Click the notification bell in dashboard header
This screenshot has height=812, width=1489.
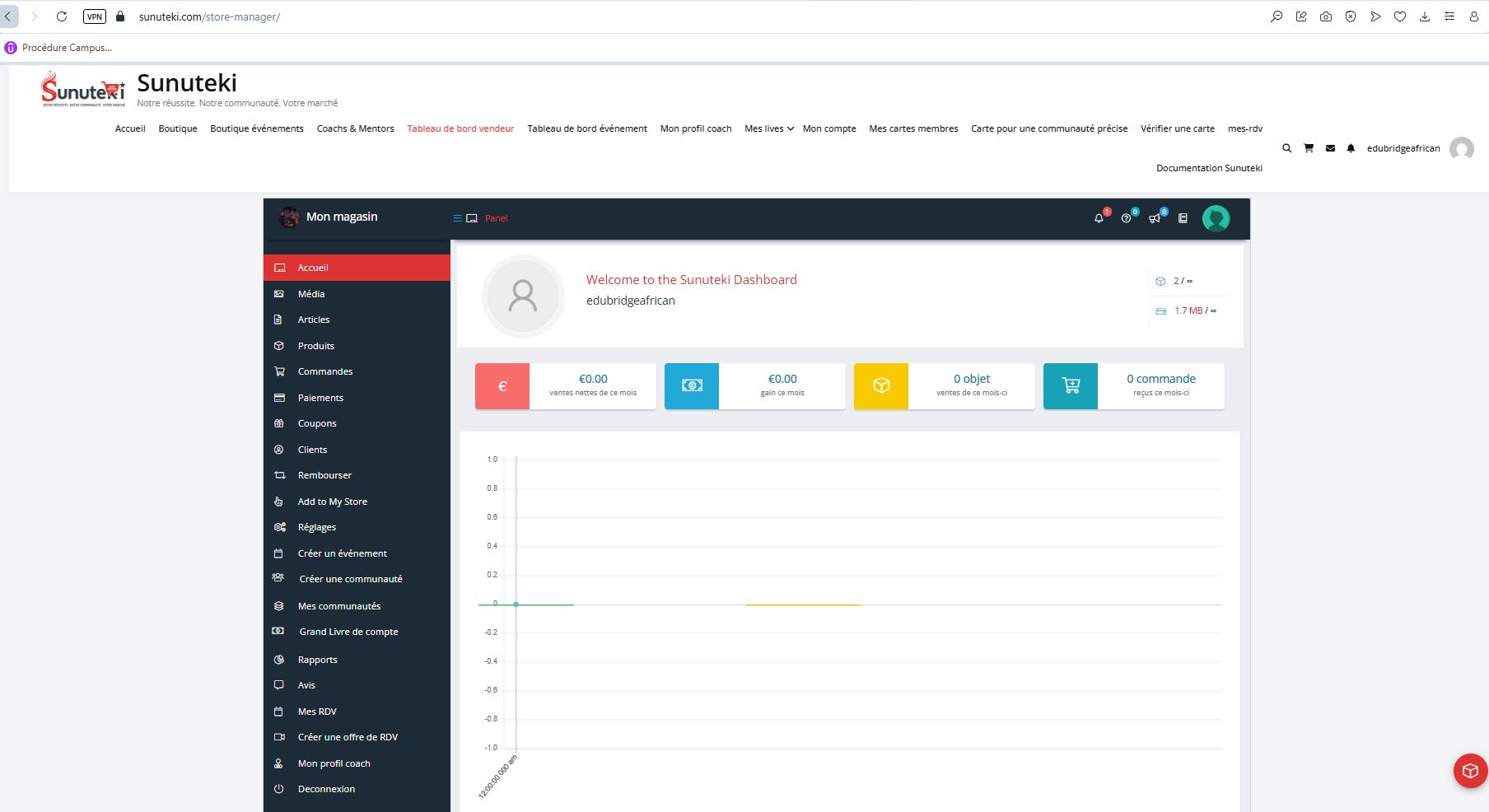pos(1099,218)
